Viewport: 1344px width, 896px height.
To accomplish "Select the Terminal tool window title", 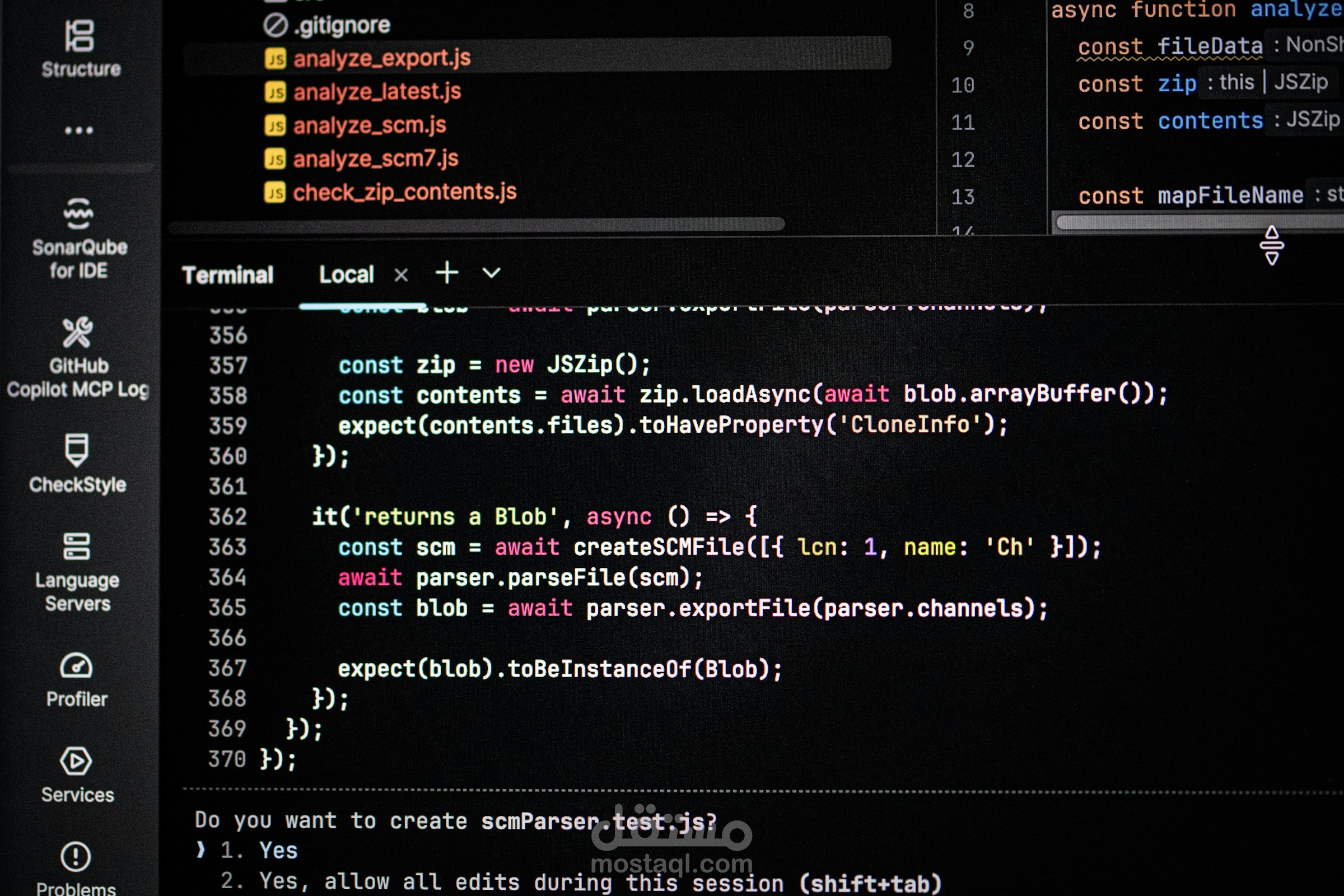I will click(227, 274).
